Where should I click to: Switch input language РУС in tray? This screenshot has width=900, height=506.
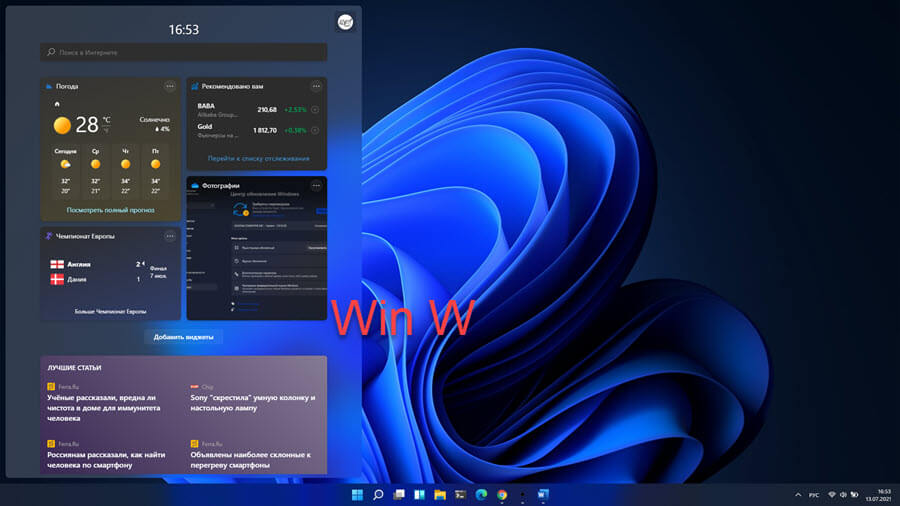pos(814,495)
